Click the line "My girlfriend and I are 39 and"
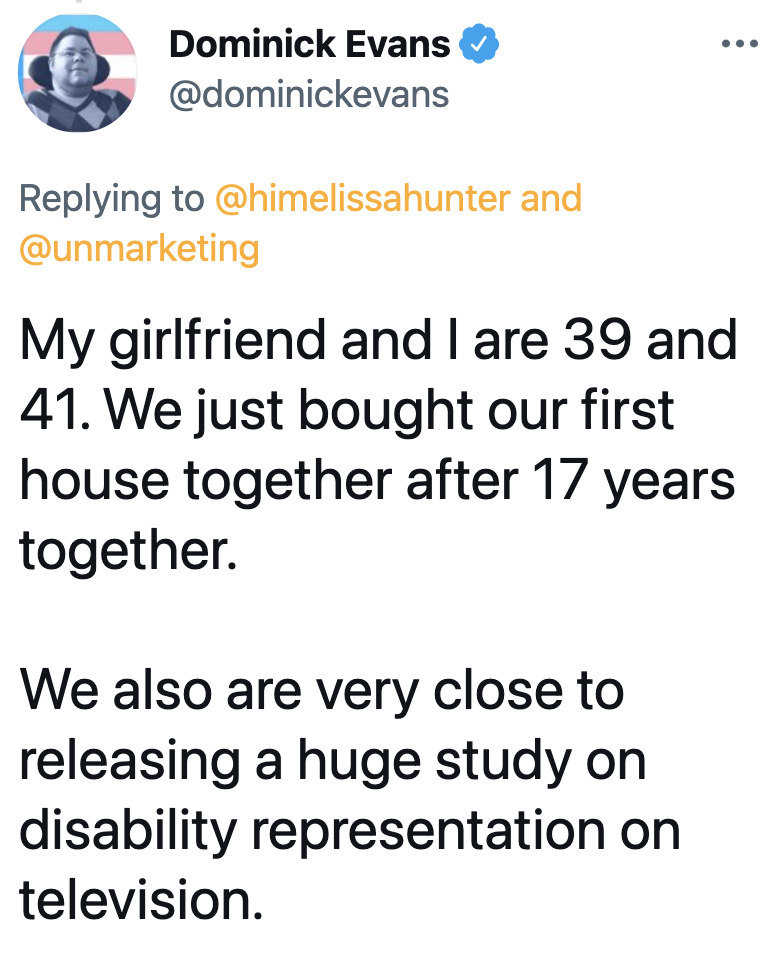The width and height of the screenshot is (776, 954). [x=379, y=341]
